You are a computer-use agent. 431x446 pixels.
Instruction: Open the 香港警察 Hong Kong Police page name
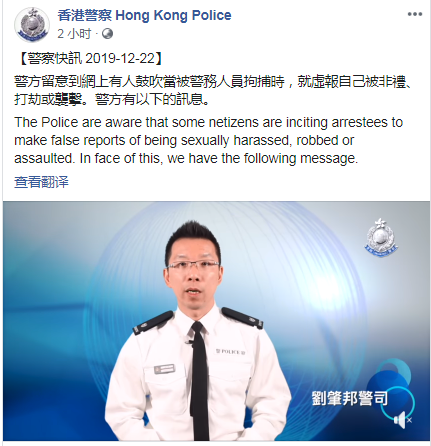coord(144,15)
